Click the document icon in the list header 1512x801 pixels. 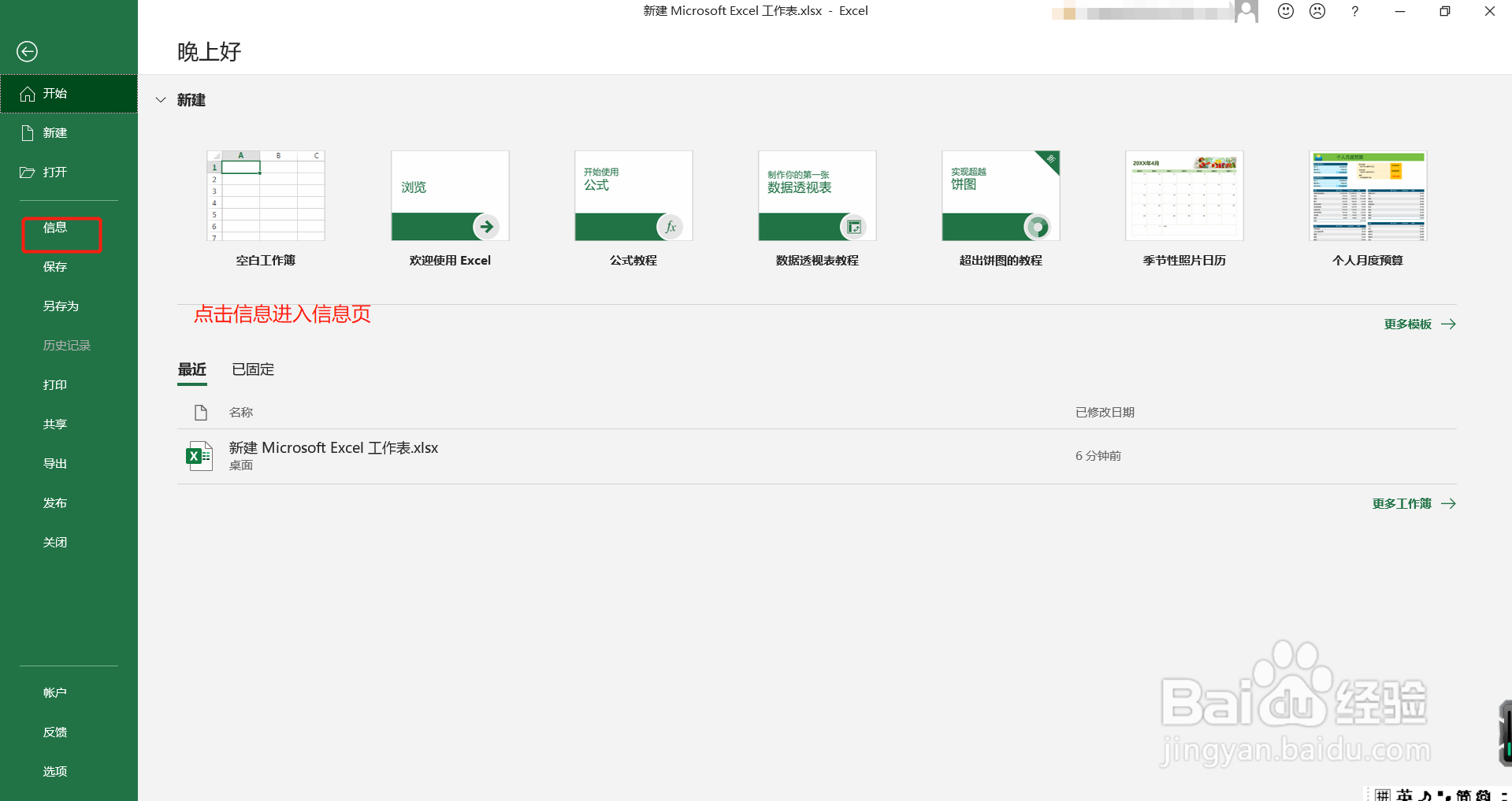(x=201, y=412)
